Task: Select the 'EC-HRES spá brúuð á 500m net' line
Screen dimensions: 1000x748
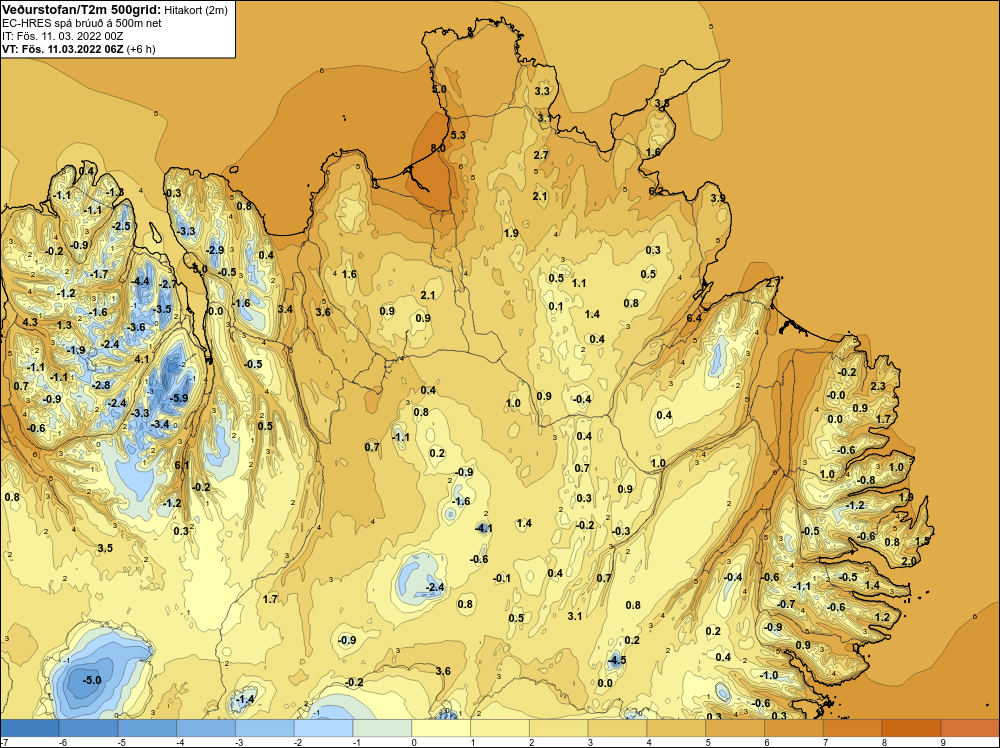Action: click(x=82, y=23)
